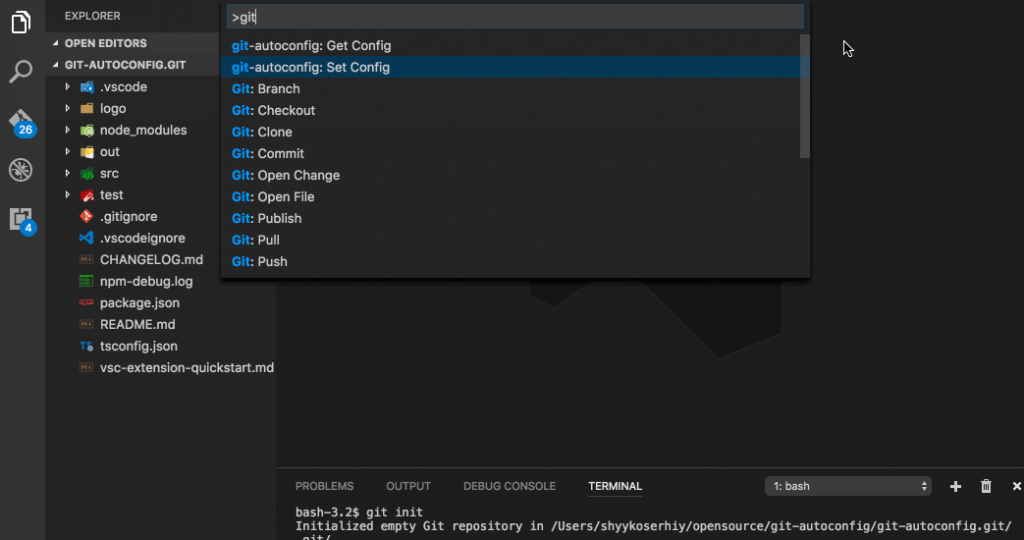Image resolution: width=1024 pixels, height=540 pixels.
Task: Run 'git-autoconfig: Set Config' command
Action: [511, 67]
